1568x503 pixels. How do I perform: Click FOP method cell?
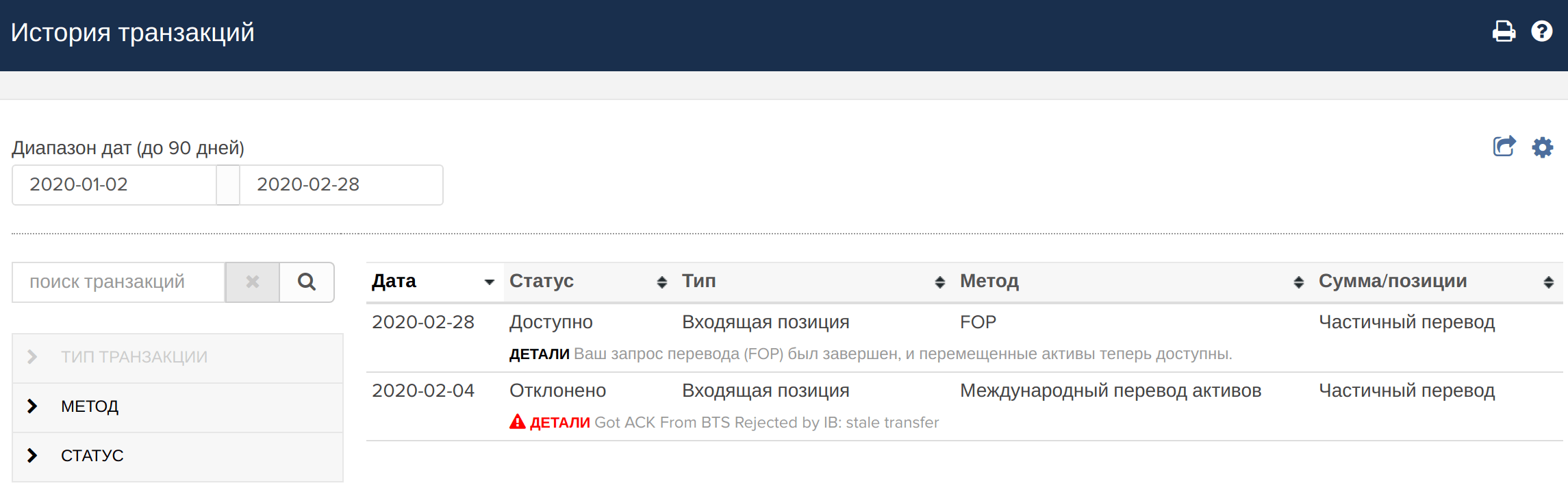tap(978, 322)
